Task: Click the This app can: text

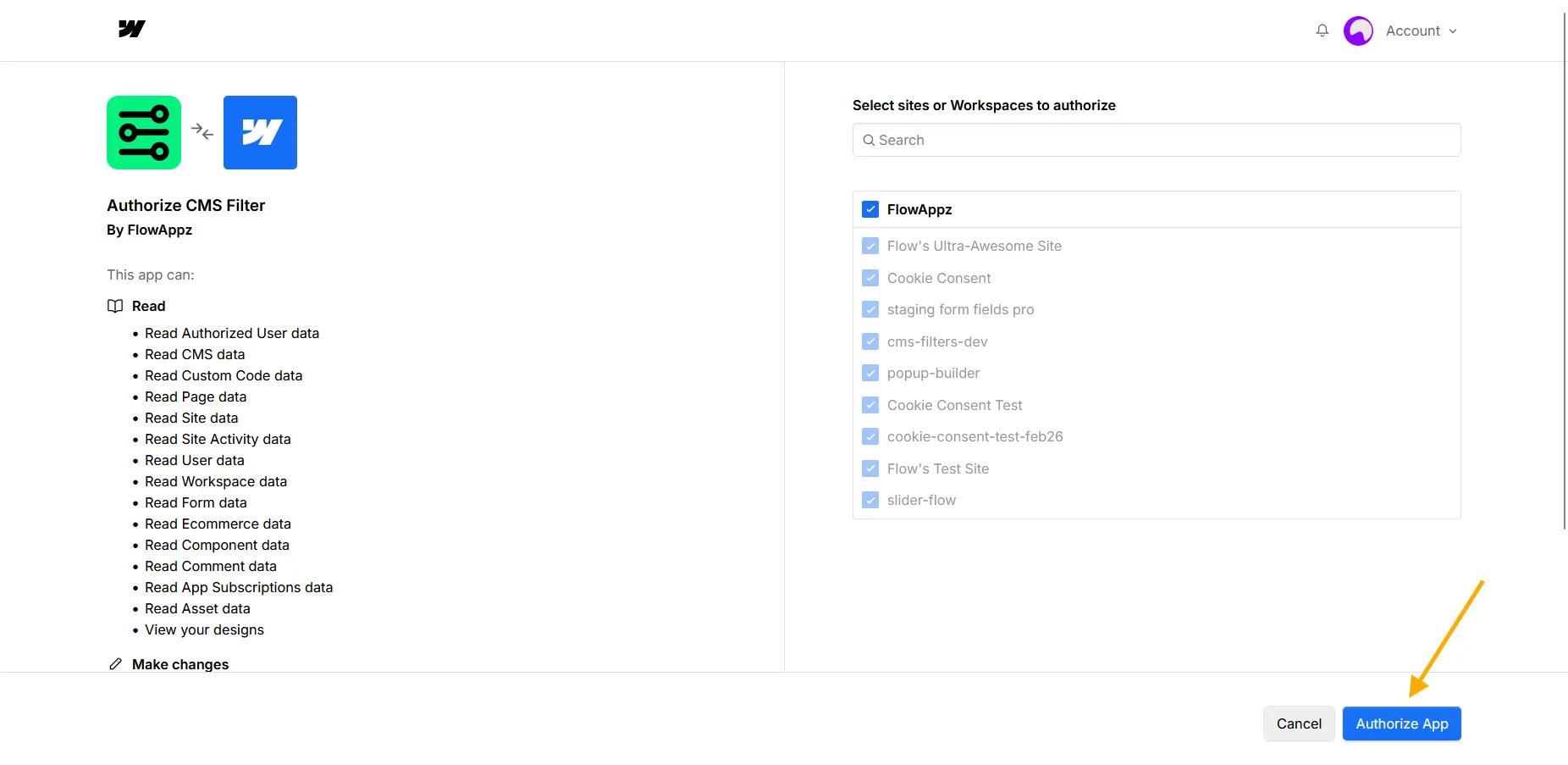Action: 151,274
